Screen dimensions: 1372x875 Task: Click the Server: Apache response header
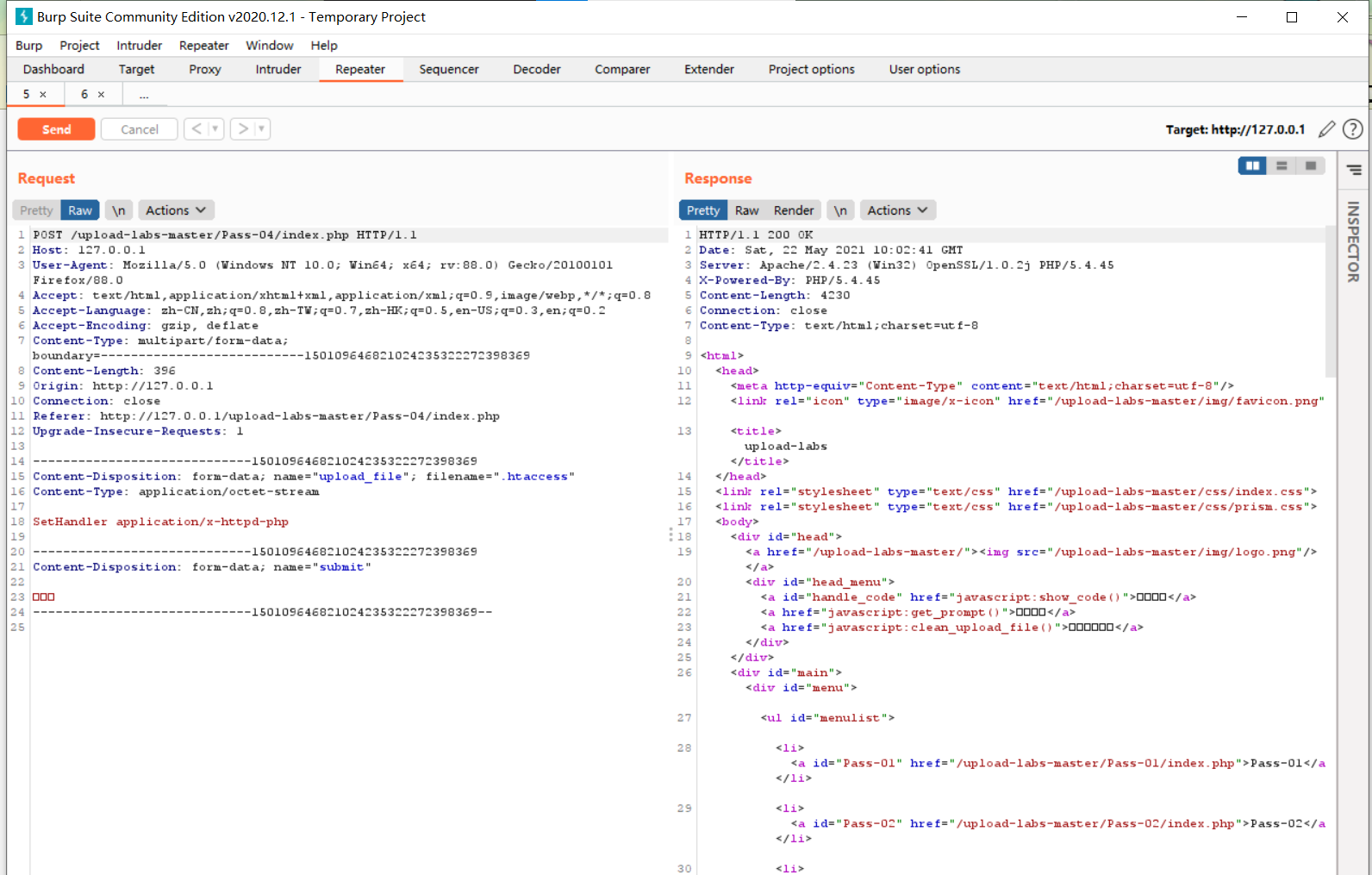tap(907, 265)
